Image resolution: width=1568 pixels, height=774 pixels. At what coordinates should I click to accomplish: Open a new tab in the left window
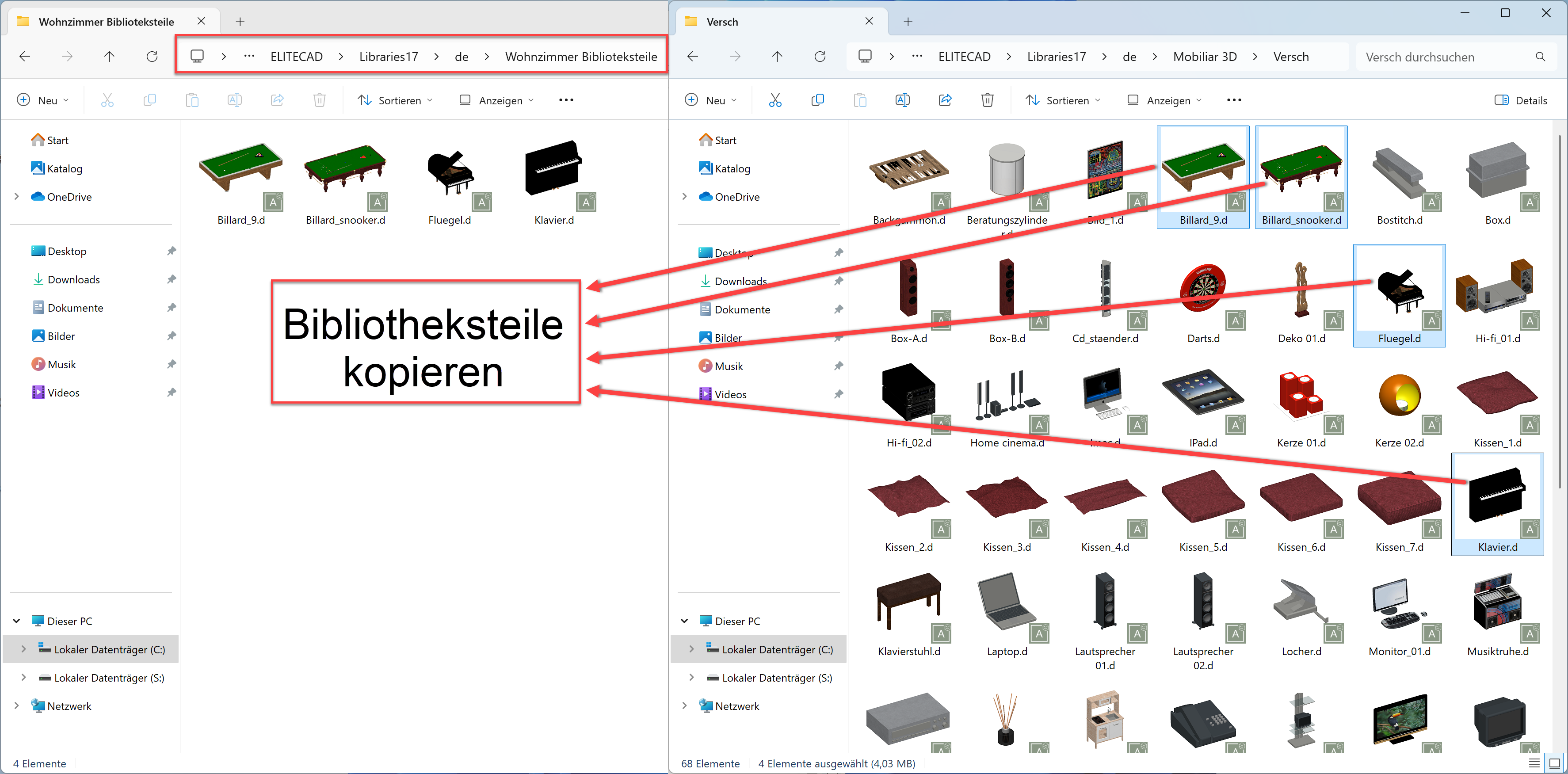[240, 21]
